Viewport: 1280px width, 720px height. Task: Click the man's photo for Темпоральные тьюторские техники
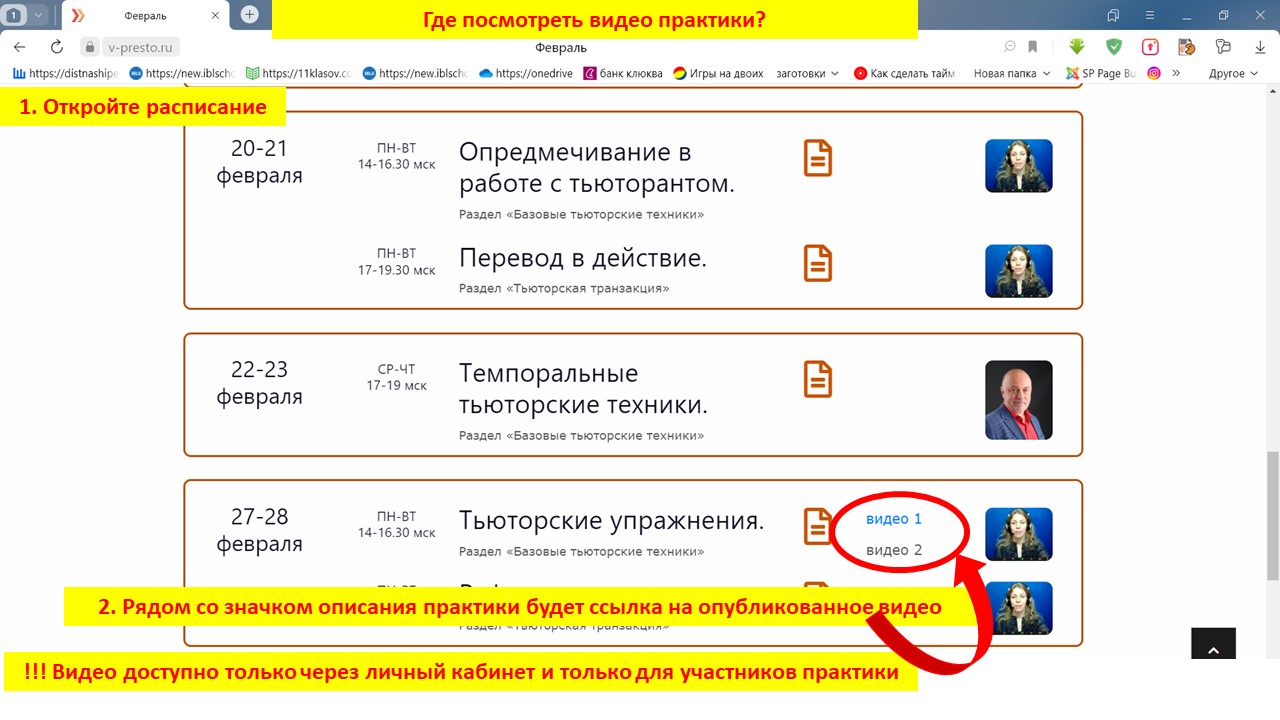click(1019, 400)
